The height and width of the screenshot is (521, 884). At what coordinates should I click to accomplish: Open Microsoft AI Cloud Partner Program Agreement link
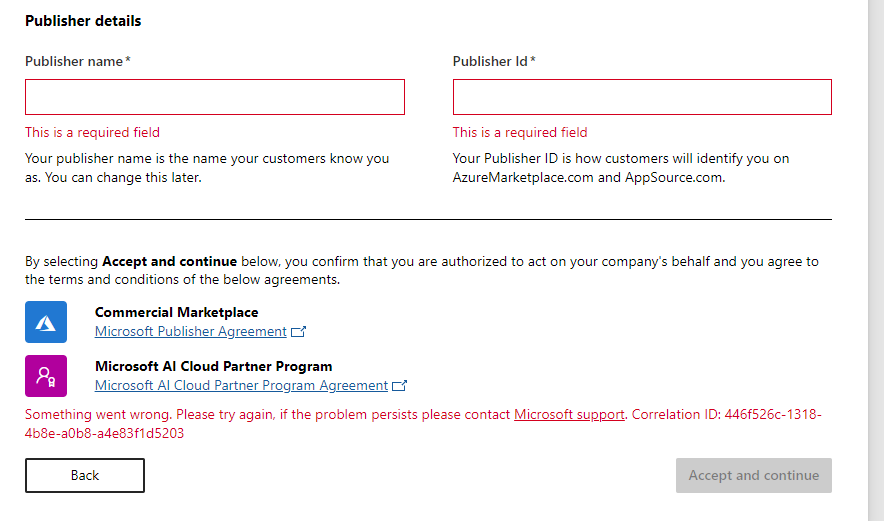click(241, 386)
